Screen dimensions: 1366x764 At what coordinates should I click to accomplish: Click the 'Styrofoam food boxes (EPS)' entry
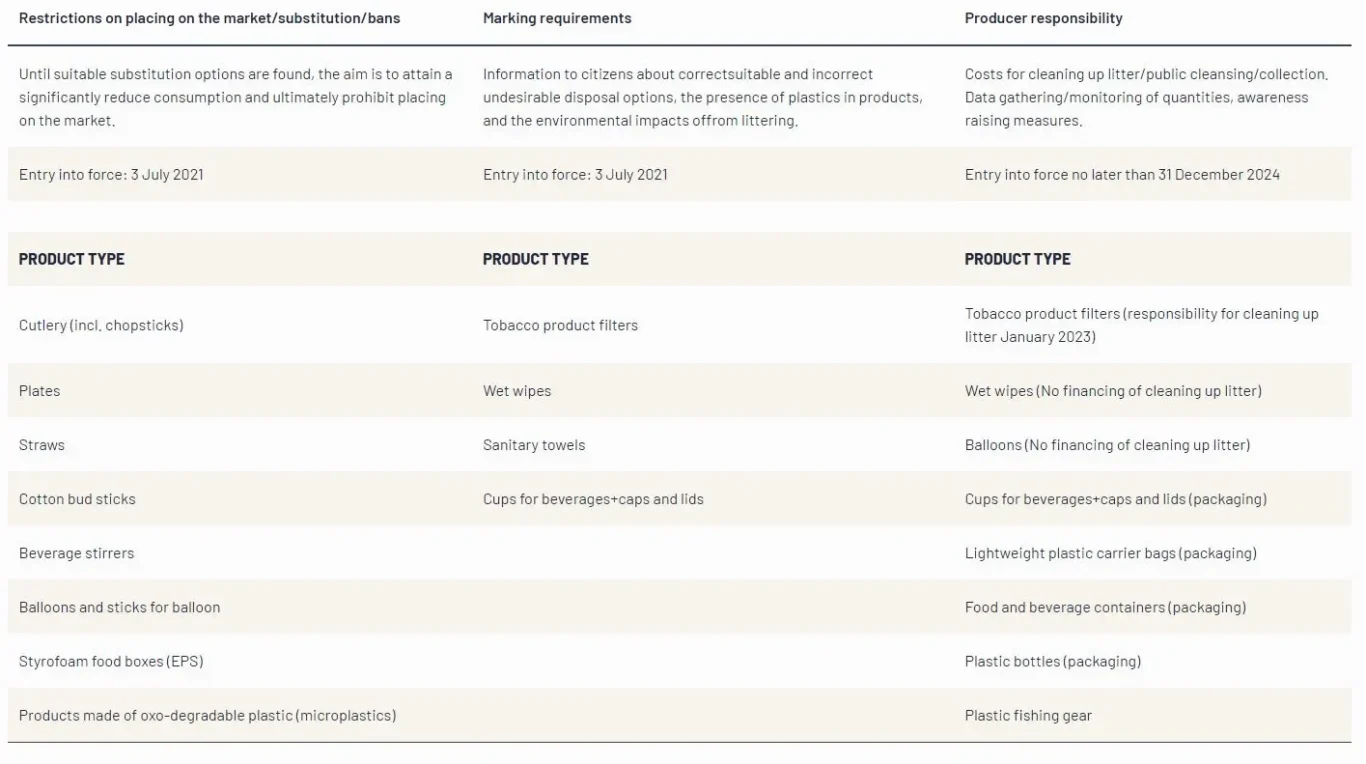point(111,661)
